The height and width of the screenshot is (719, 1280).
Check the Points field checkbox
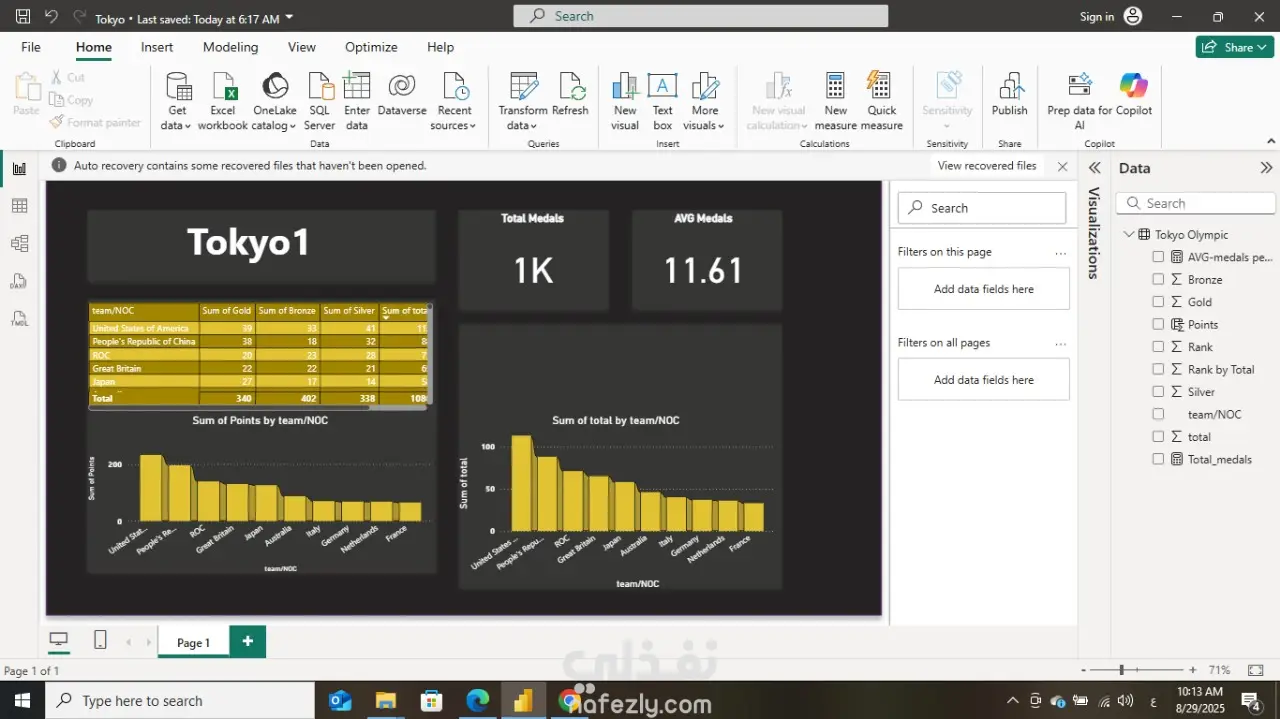[x=1158, y=324]
